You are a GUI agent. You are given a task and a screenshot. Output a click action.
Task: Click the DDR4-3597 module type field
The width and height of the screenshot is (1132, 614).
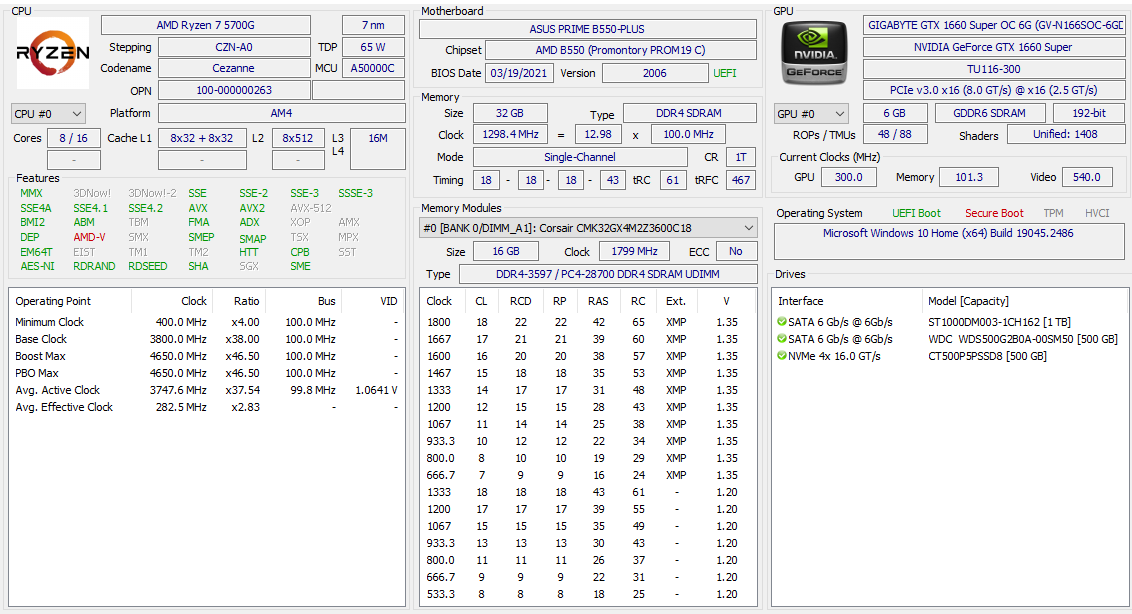coord(608,274)
